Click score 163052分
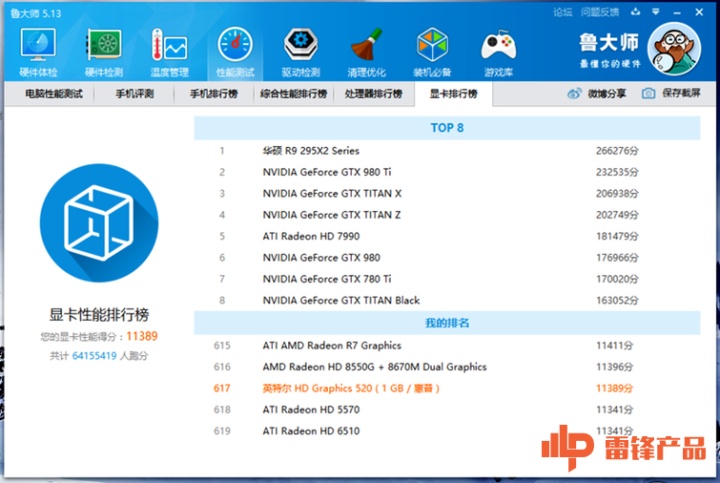Viewport: 720px width, 483px height. (617, 300)
